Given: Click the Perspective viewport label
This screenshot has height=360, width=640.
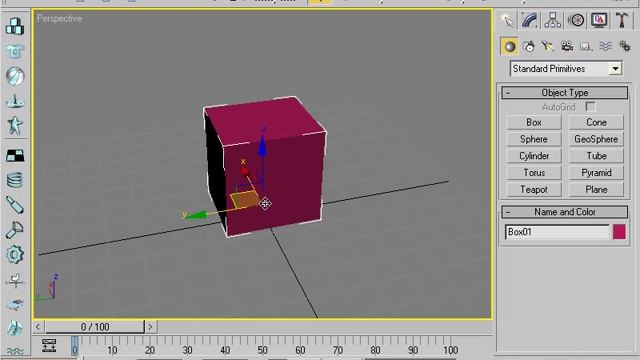Looking at the screenshot, I should (x=59, y=19).
